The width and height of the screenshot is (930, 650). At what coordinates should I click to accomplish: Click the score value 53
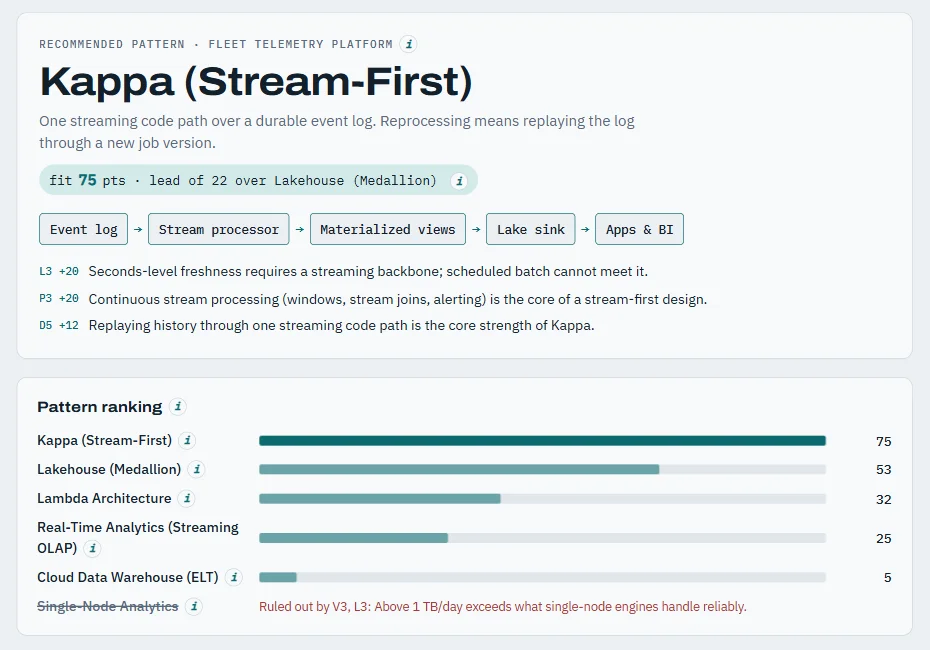coord(883,470)
